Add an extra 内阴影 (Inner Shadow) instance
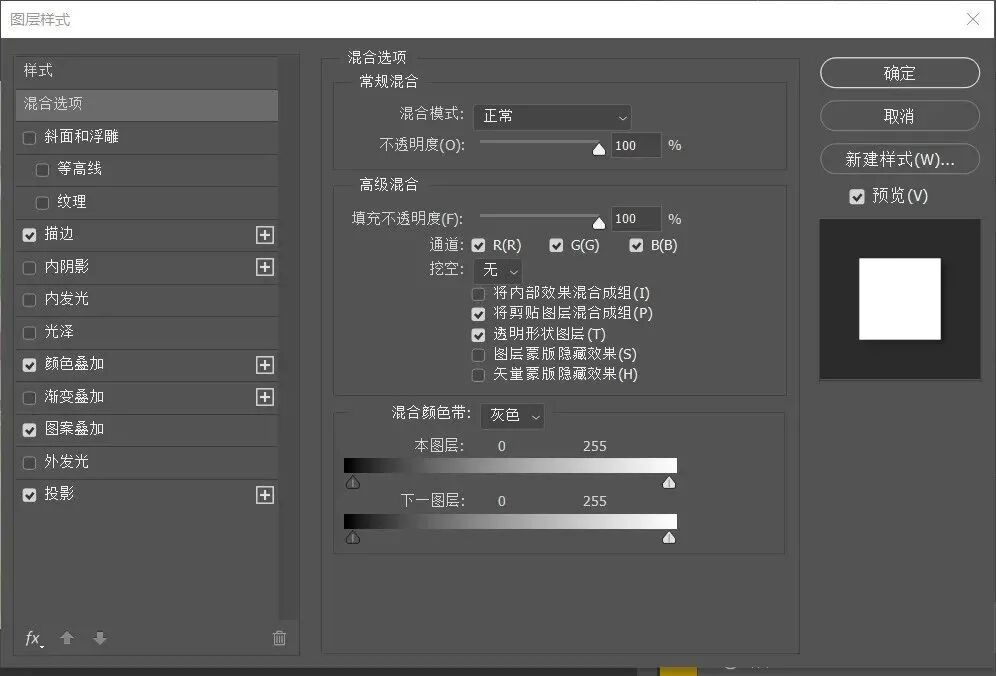 pyautogui.click(x=264, y=267)
